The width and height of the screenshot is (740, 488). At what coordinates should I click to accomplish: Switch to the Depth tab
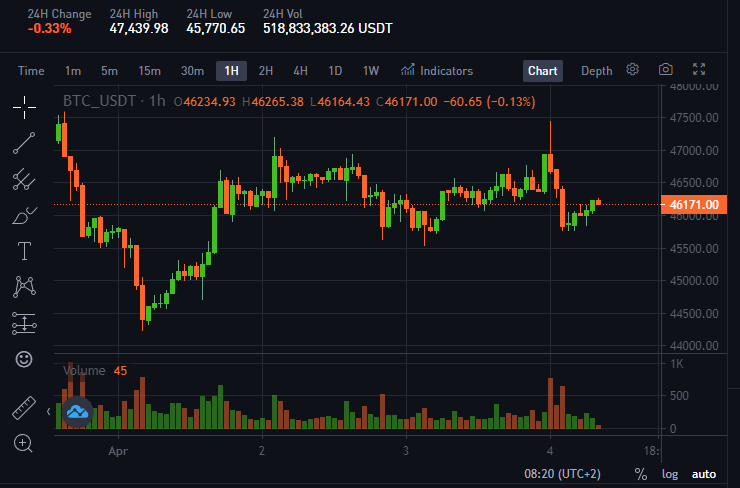pos(597,71)
